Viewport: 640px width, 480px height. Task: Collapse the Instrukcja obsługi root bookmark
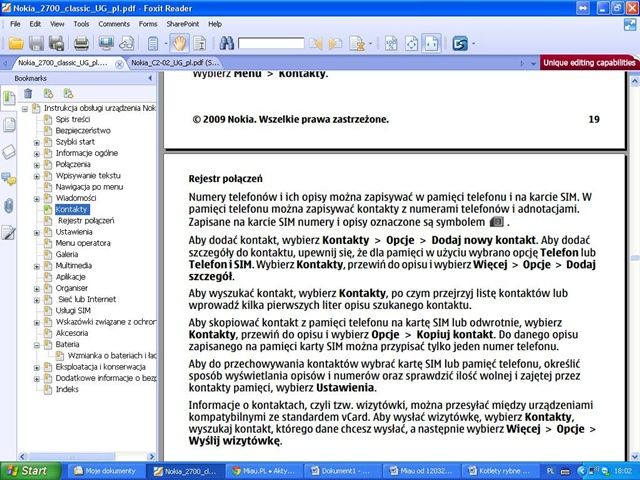click(25, 109)
